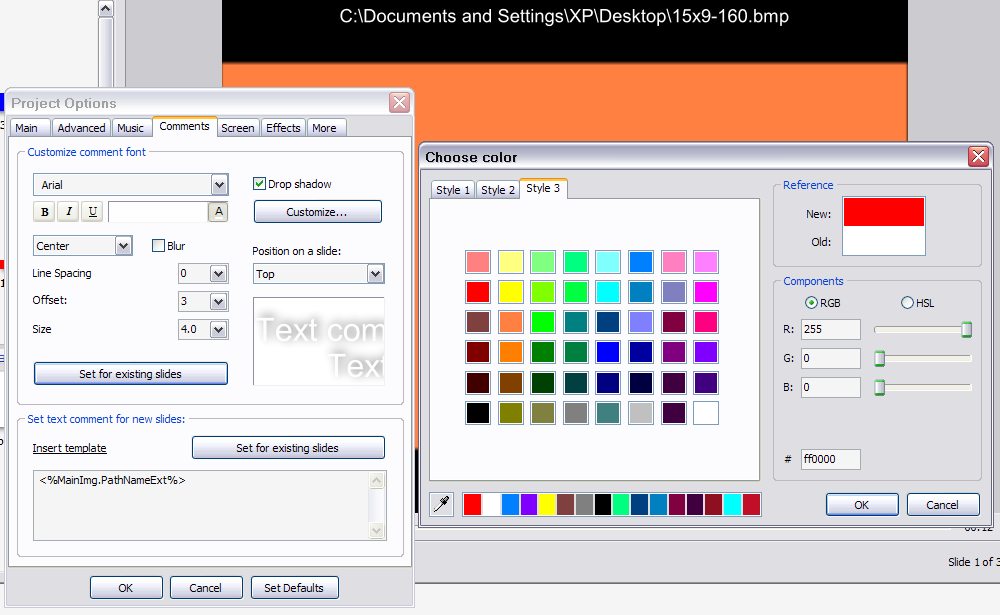The image size is (1000, 615).
Task: Select the cyan swatch in second palette row
Action: point(608,292)
